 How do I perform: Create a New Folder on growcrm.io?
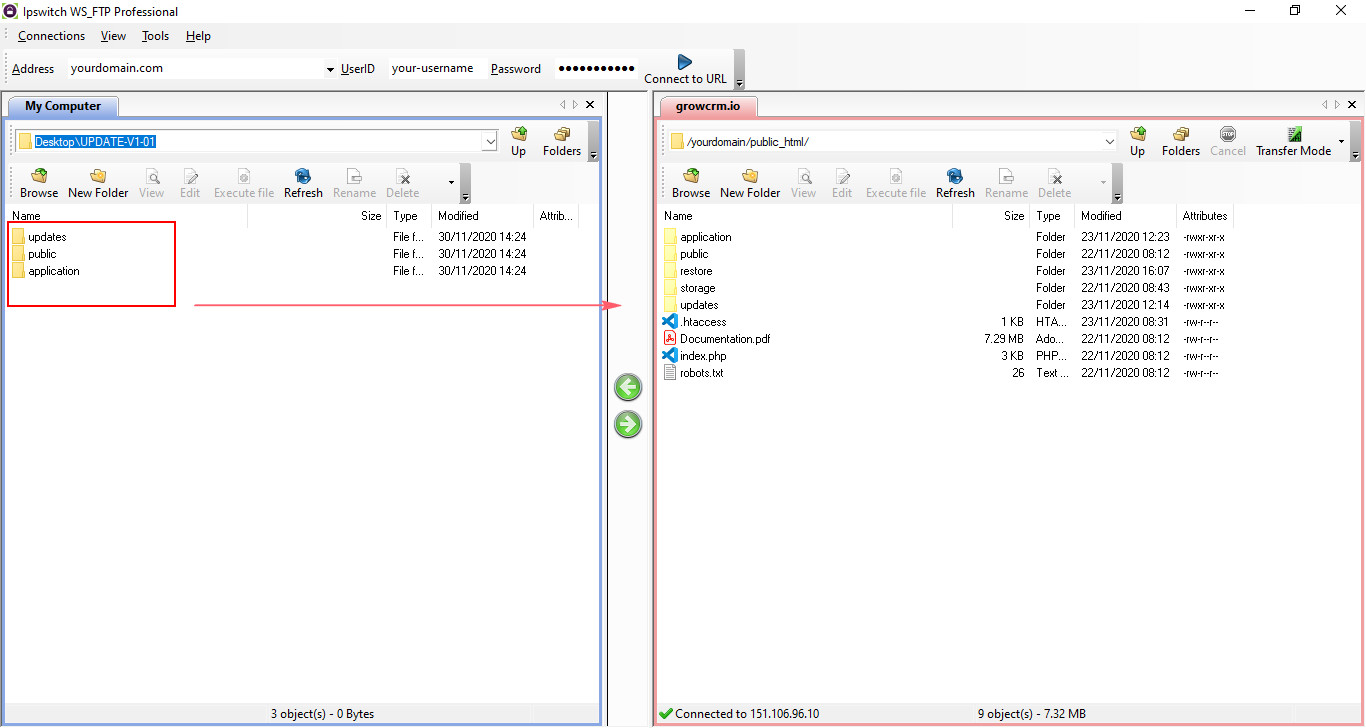pyautogui.click(x=750, y=183)
